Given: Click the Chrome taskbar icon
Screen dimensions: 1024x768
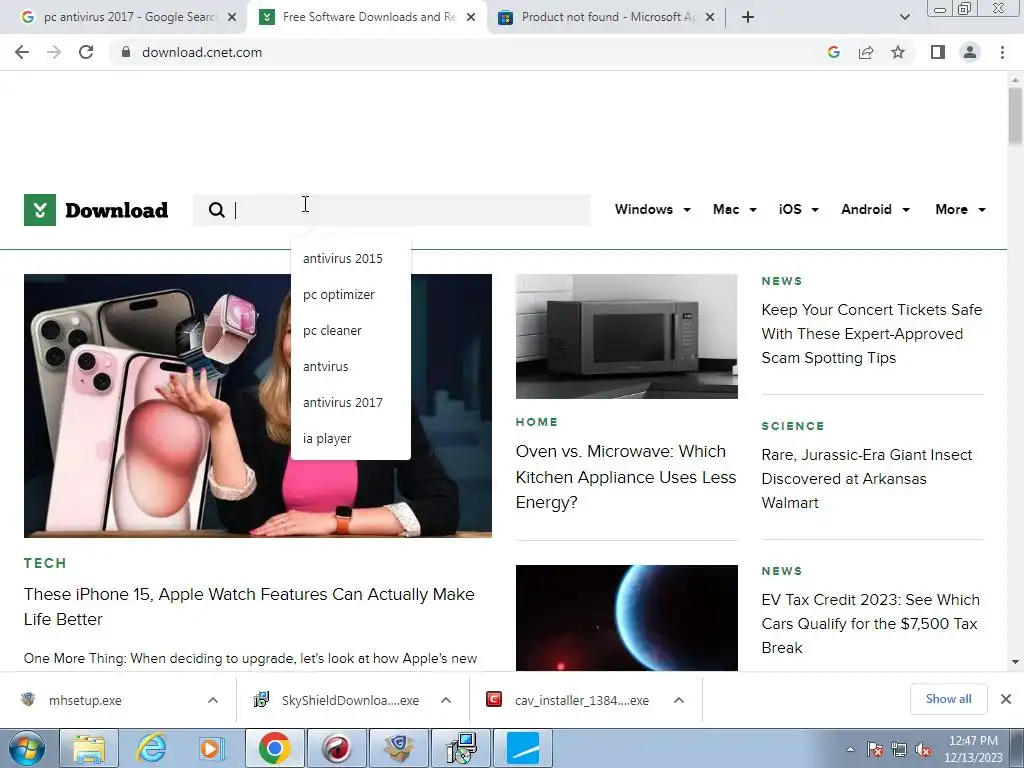Looking at the screenshot, I should click(x=274, y=748).
